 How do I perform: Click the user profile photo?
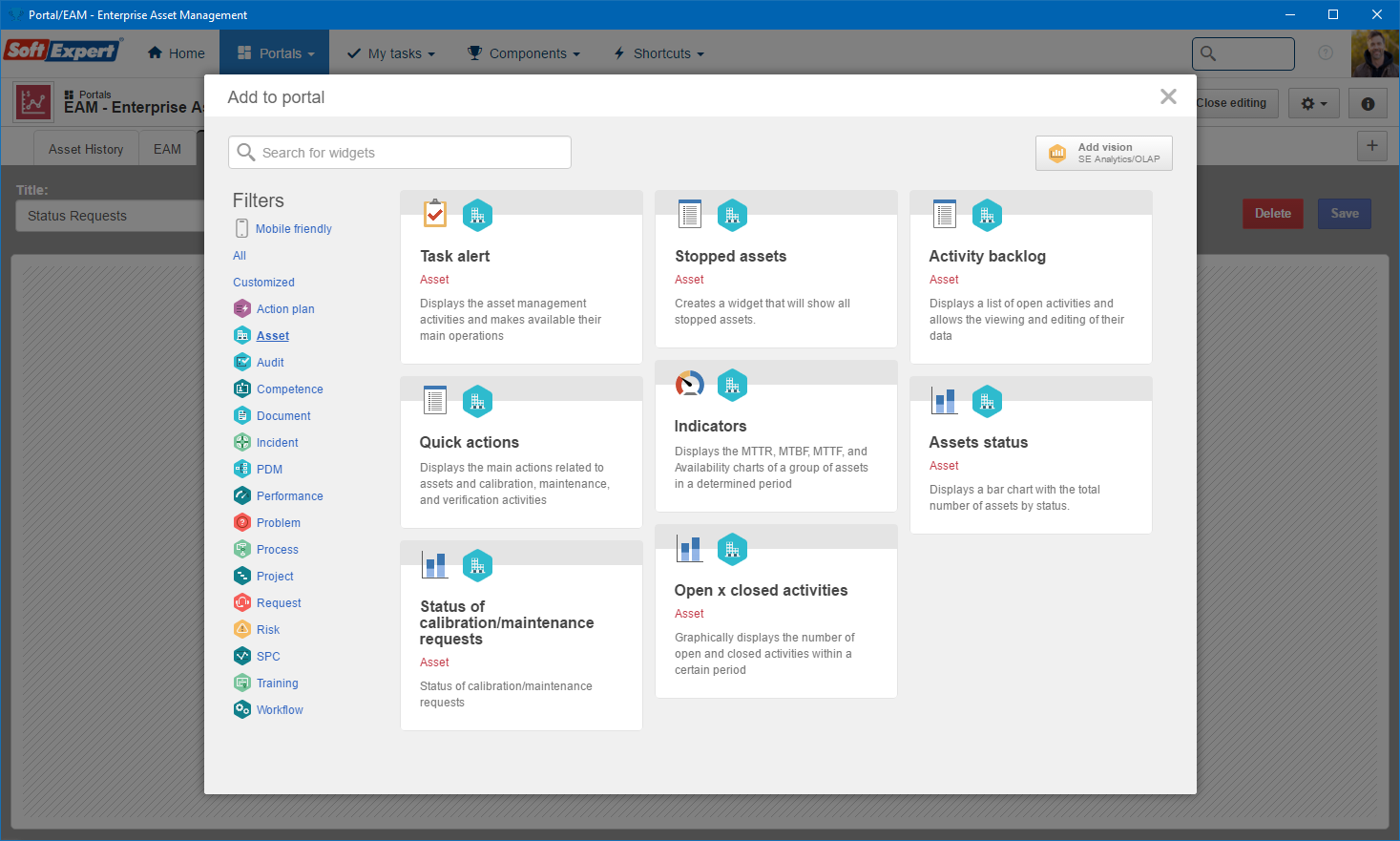point(1375,53)
